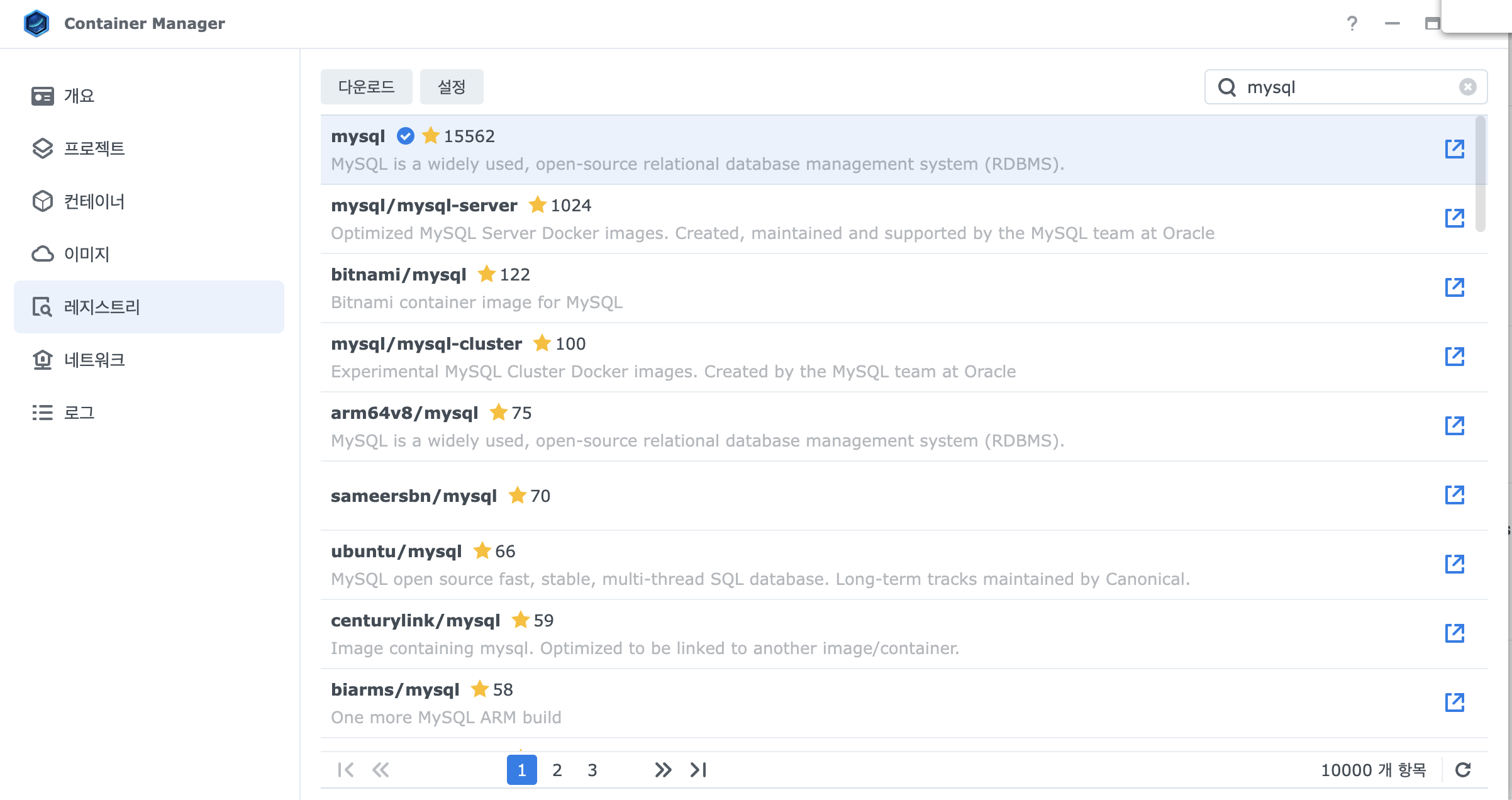
Task: Open external link for mysql/mysql-server
Action: 1454,218
